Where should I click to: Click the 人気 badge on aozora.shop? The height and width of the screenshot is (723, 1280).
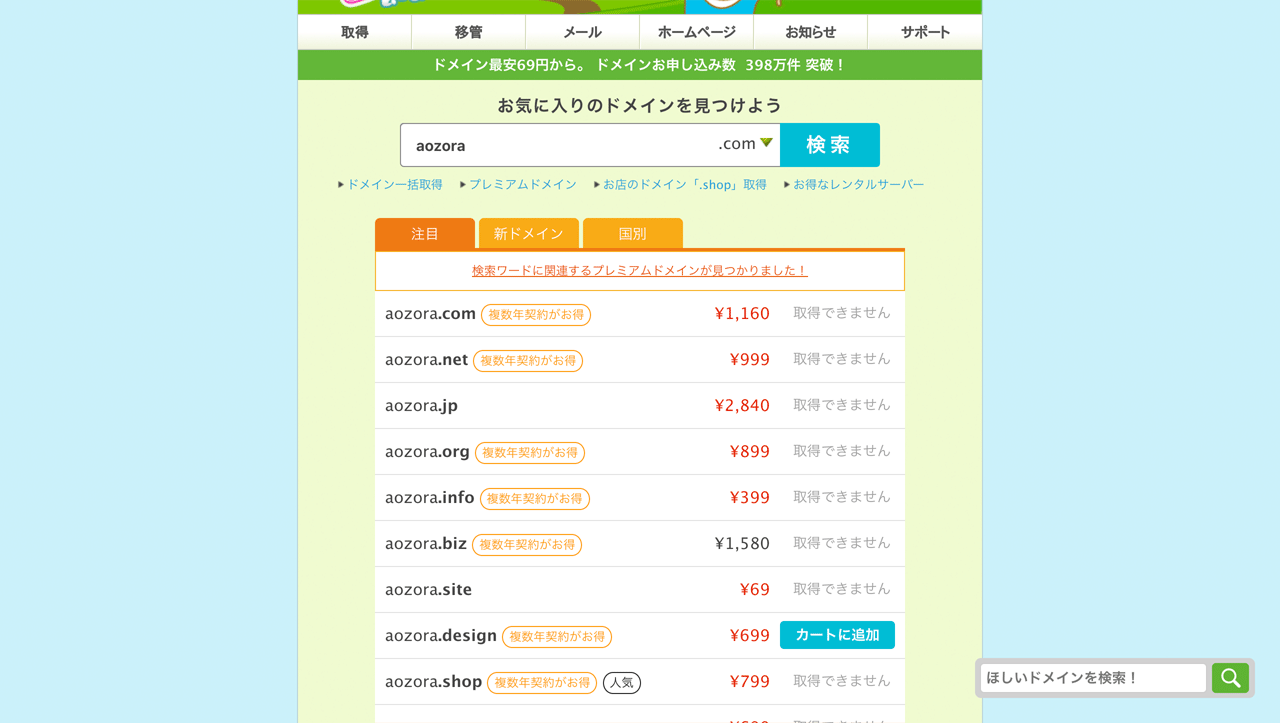click(622, 683)
